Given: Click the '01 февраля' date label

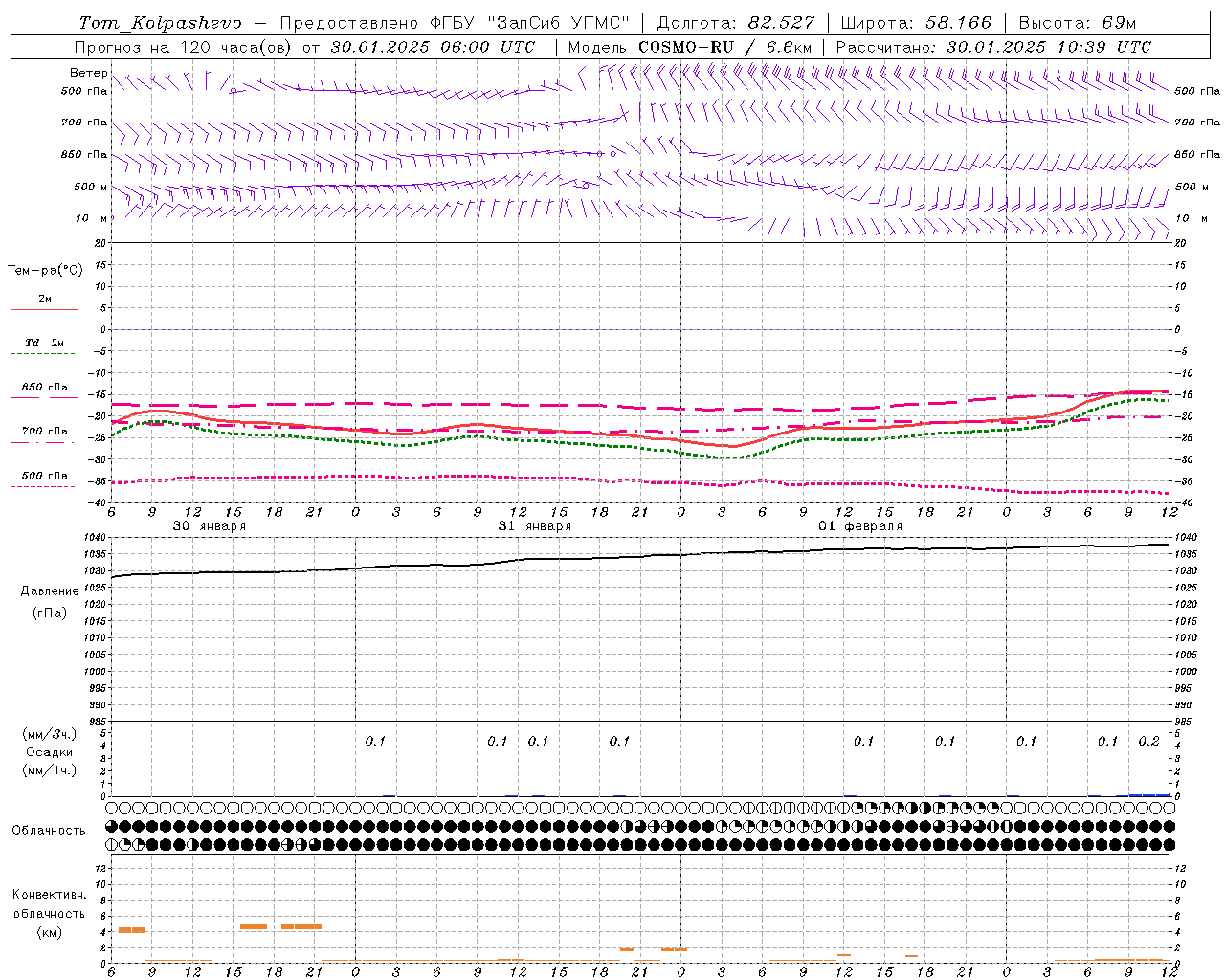Looking at the screenshot, I should (x=859, y=526).
